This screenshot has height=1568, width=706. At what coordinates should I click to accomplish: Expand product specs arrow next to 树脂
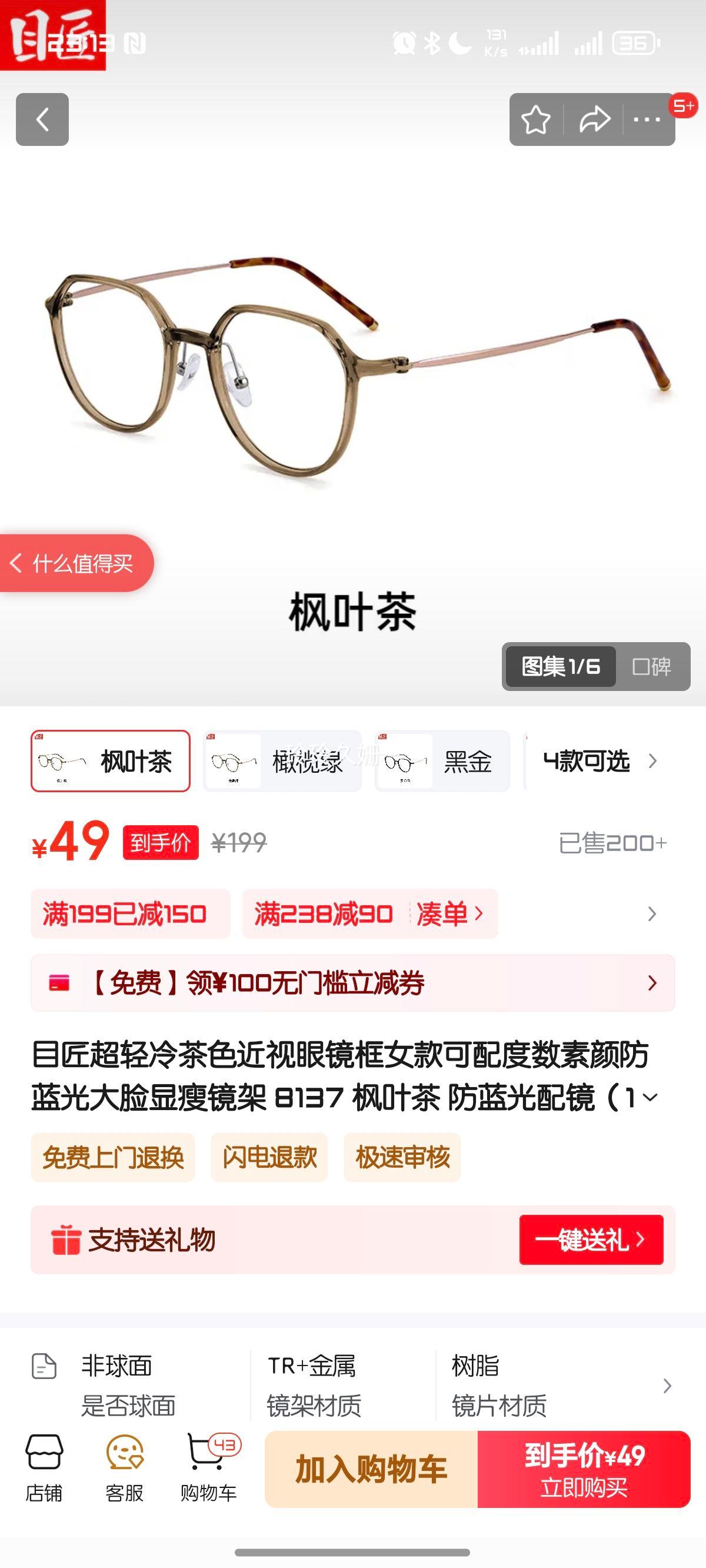pos(667,1386)
